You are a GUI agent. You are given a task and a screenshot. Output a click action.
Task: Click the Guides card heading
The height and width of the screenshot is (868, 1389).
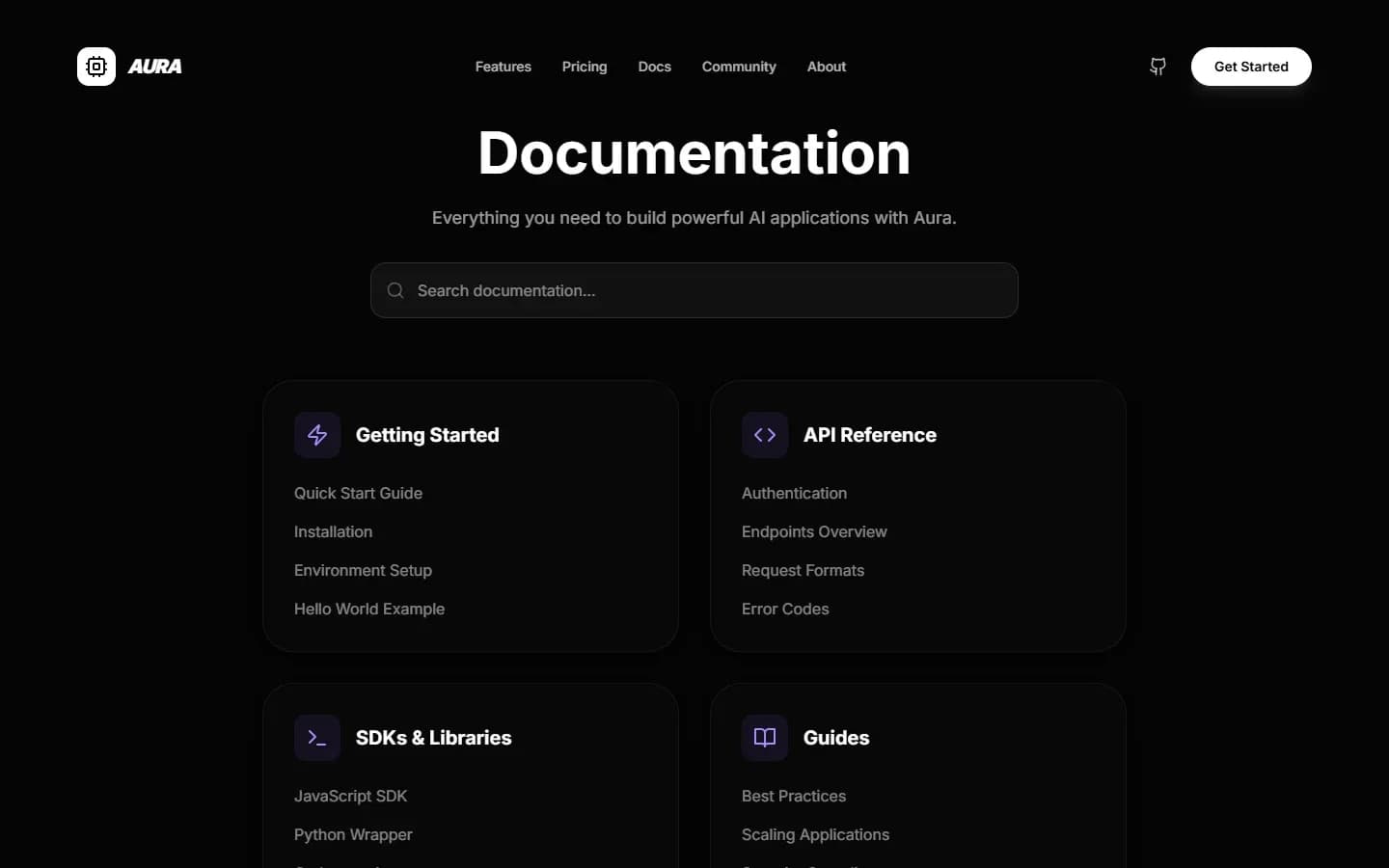coord(836,738)
